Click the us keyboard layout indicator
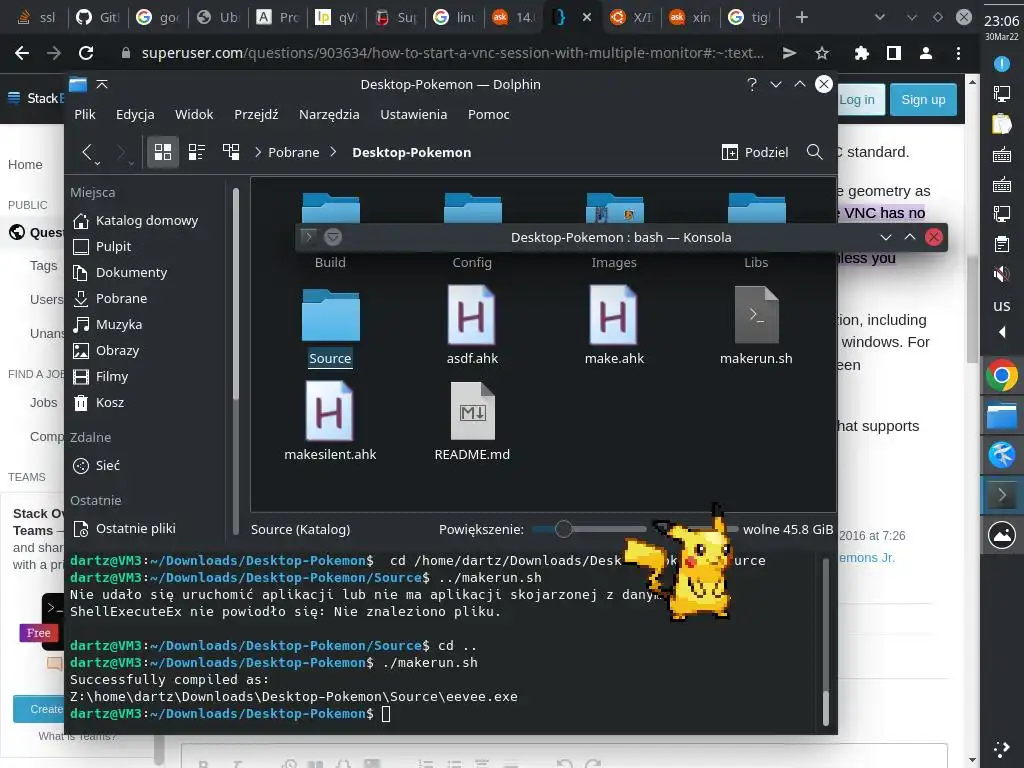This screenshot has width=1024, height=768. tap(1001, 306)
